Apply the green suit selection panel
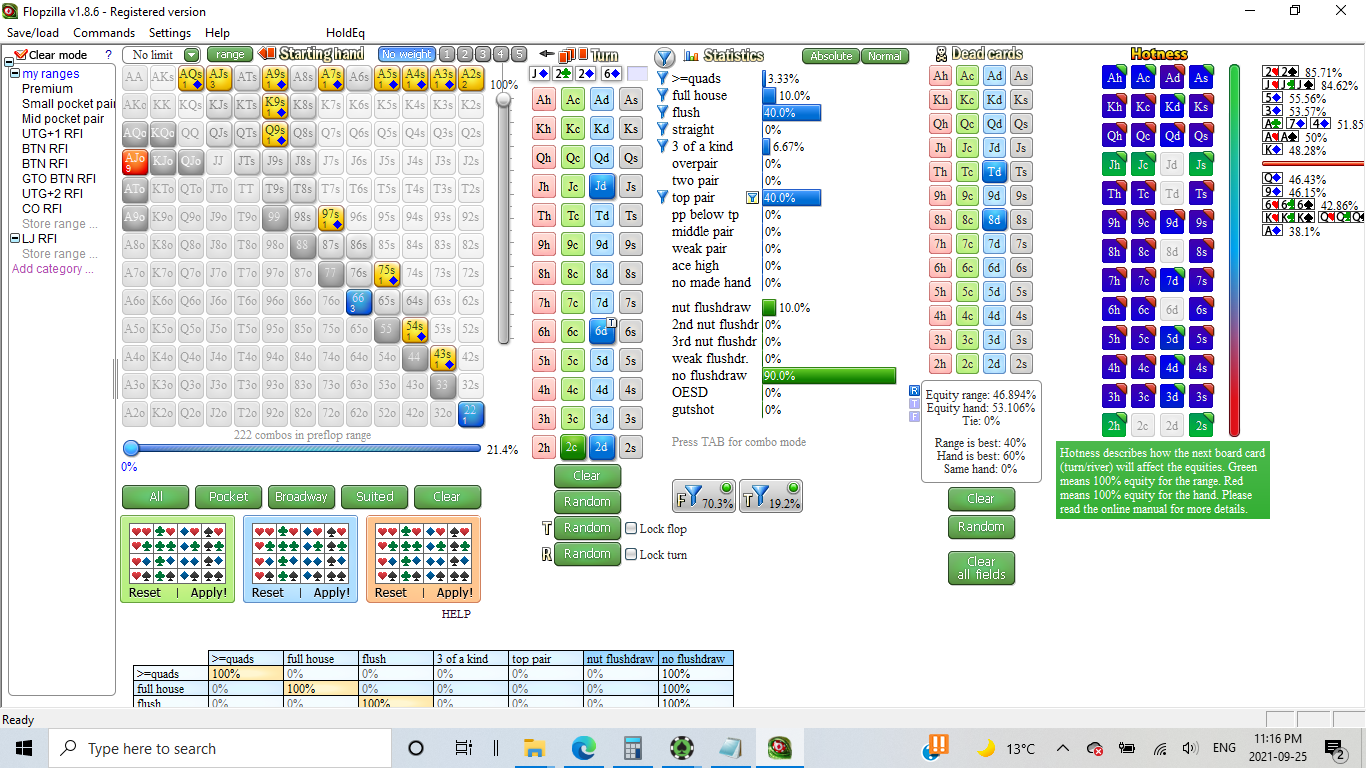 point(208,593)
